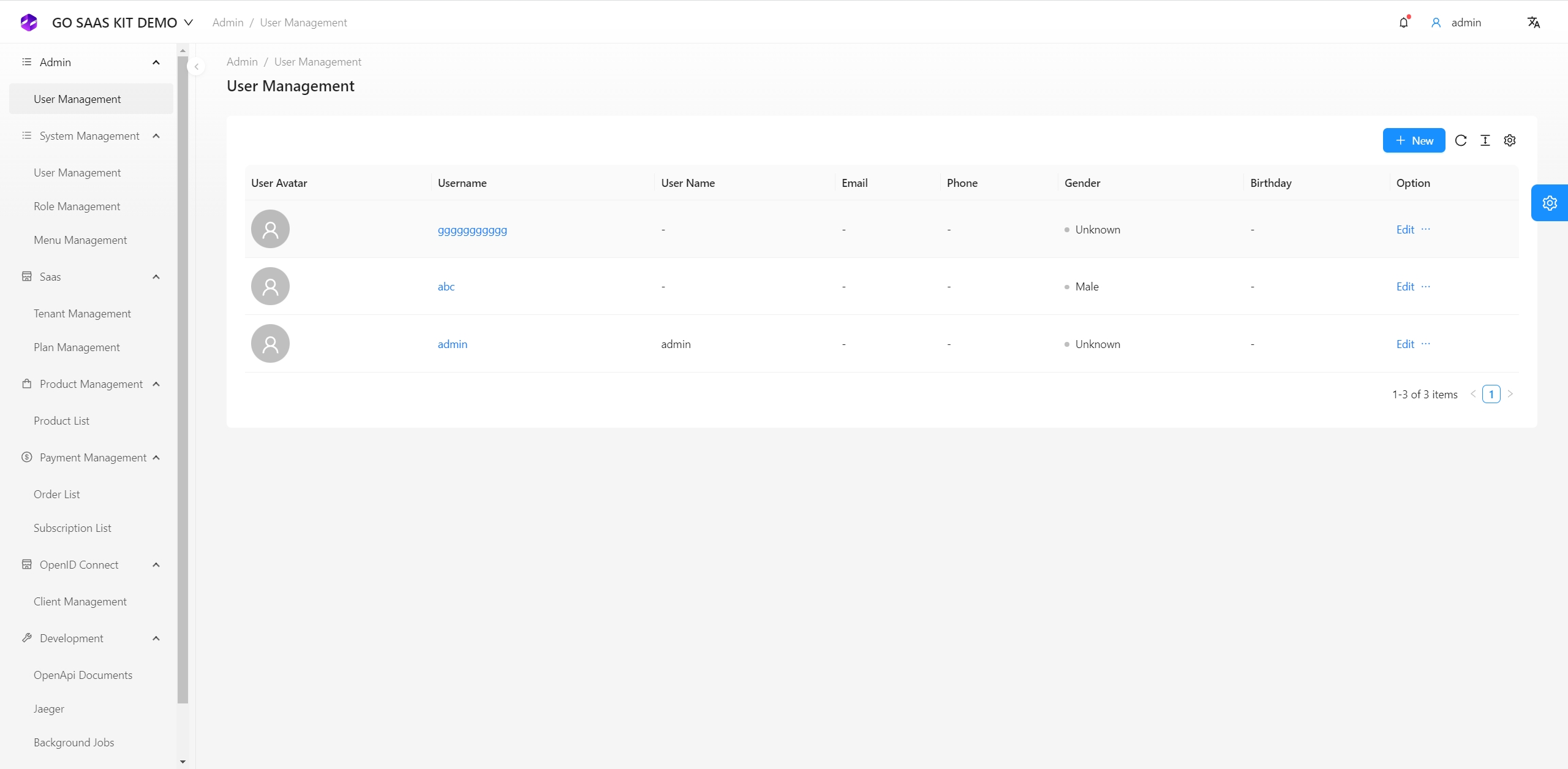Open table density settings

(1485, 140)
